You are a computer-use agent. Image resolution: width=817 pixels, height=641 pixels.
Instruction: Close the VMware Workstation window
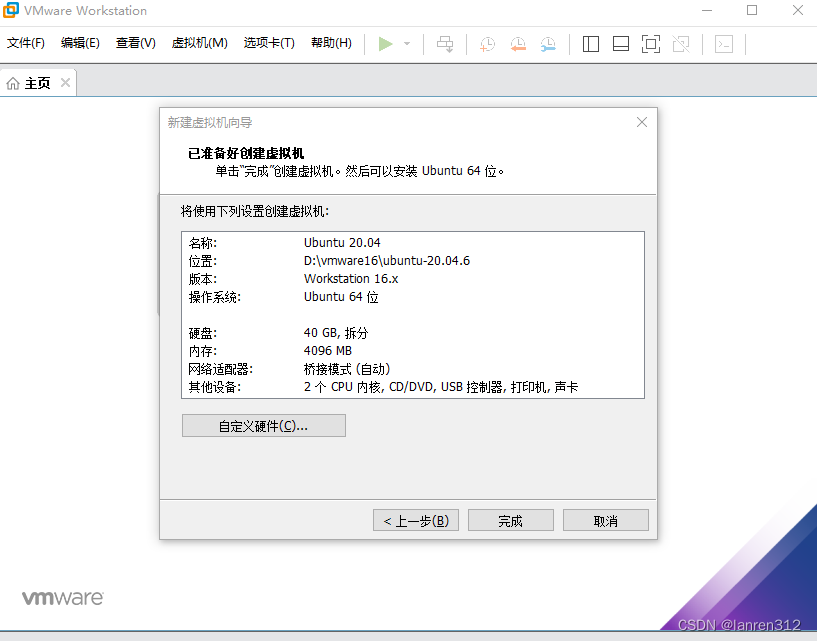pos(798,10)
